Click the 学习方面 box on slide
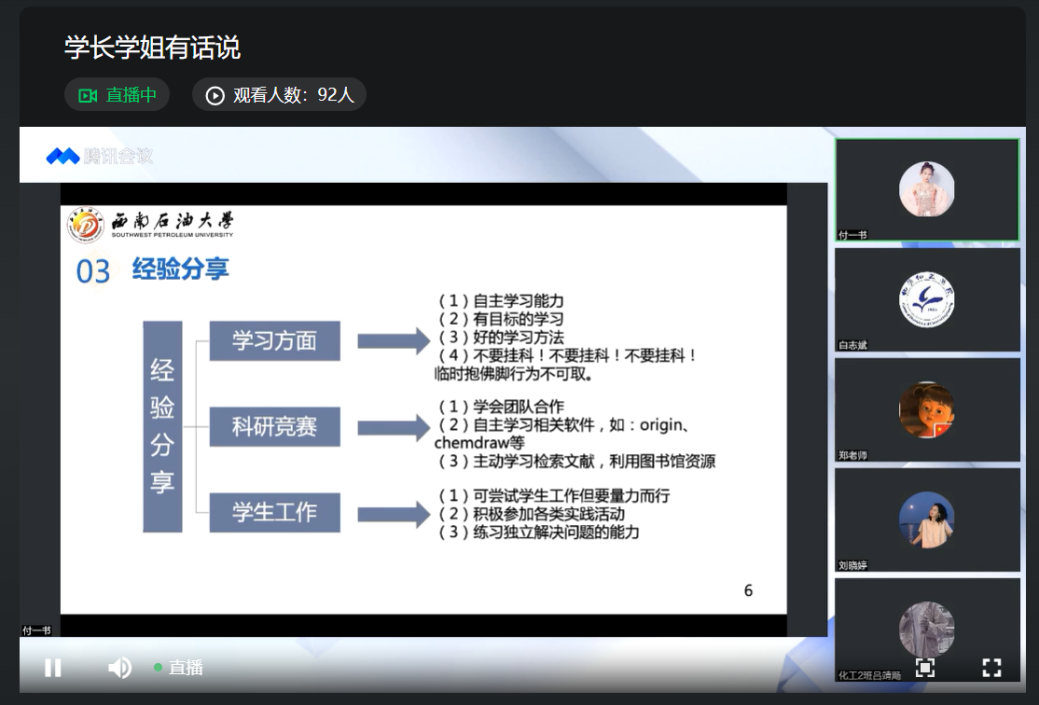Screen dimensions: 1039x705 coord(274,341)
